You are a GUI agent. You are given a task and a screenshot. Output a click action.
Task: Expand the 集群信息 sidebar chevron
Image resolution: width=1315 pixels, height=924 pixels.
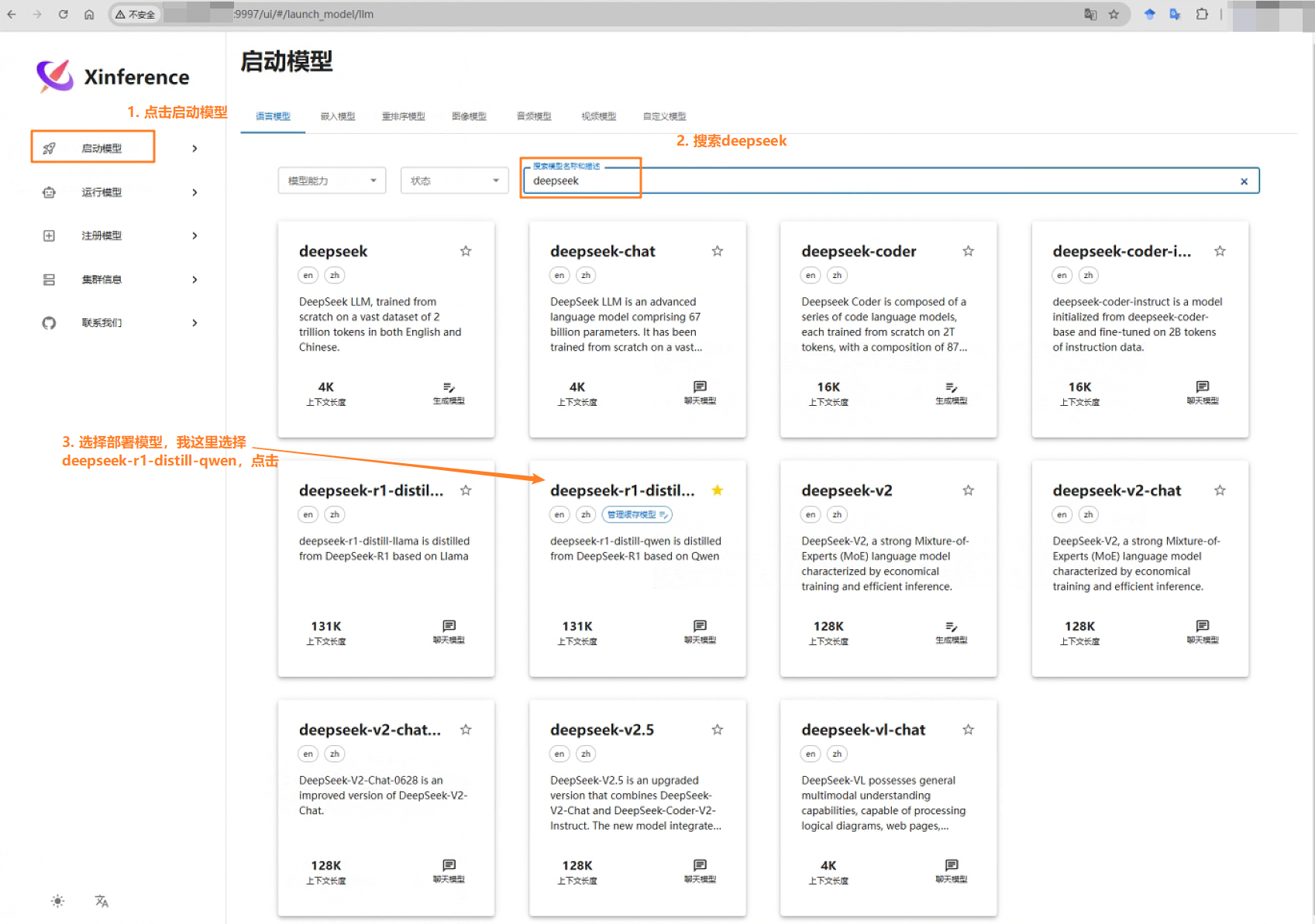point(194,280)
